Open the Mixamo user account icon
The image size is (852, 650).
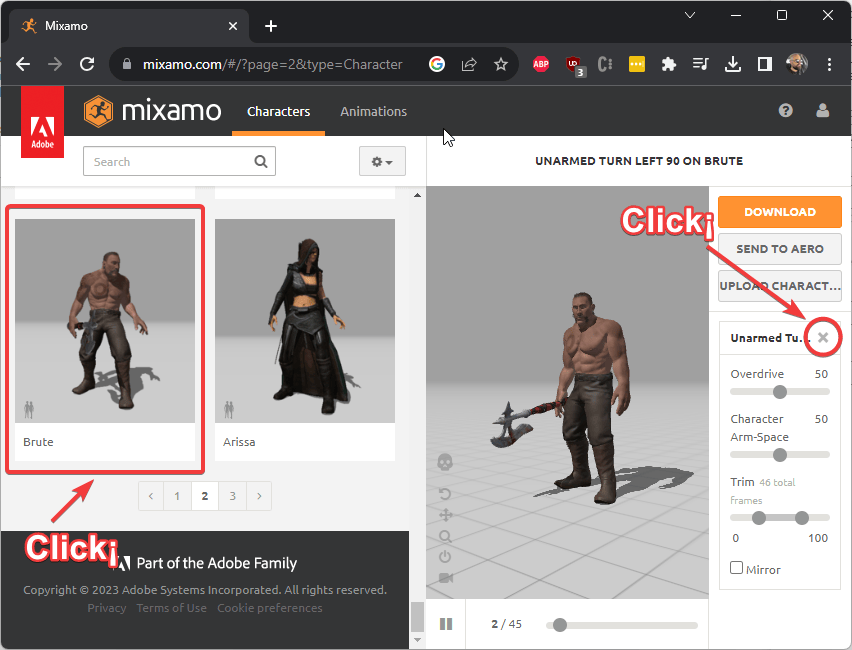tap(823, 111)
